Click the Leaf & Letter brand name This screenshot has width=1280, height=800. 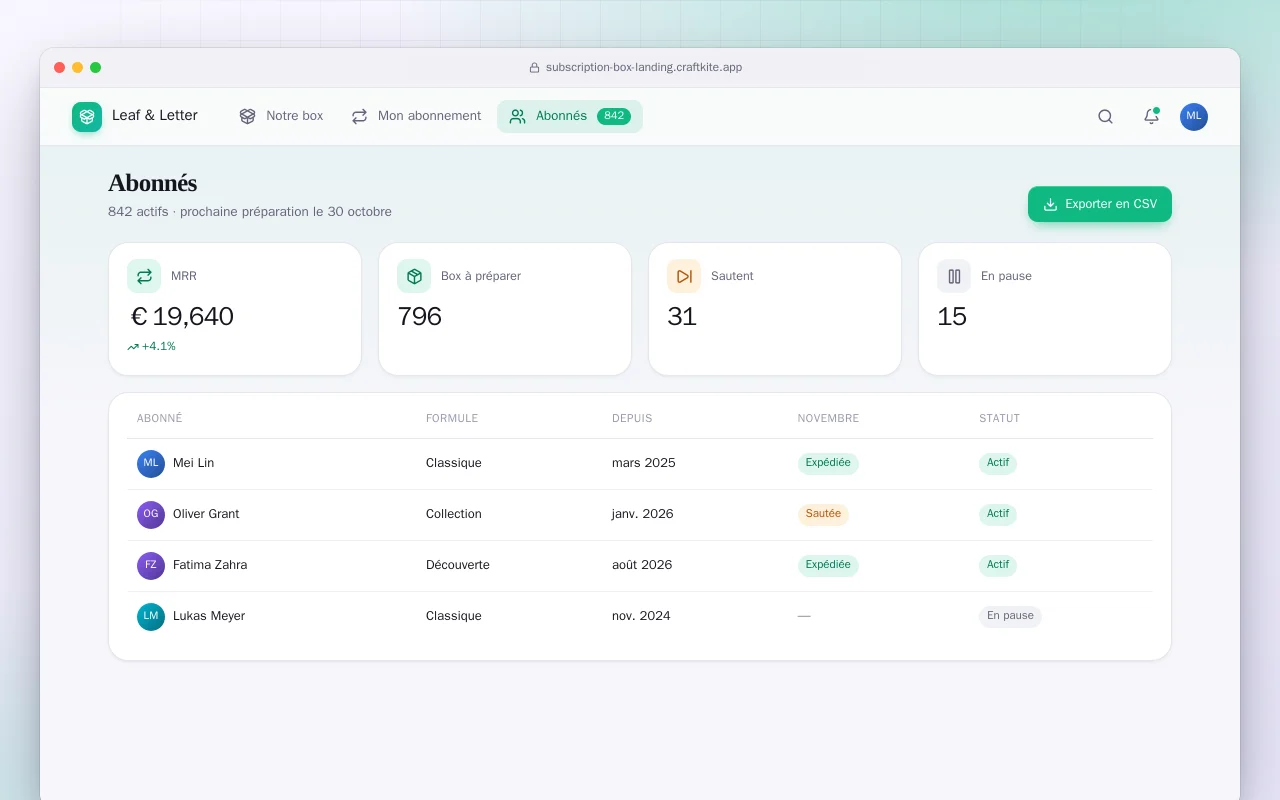click(155, 116)
